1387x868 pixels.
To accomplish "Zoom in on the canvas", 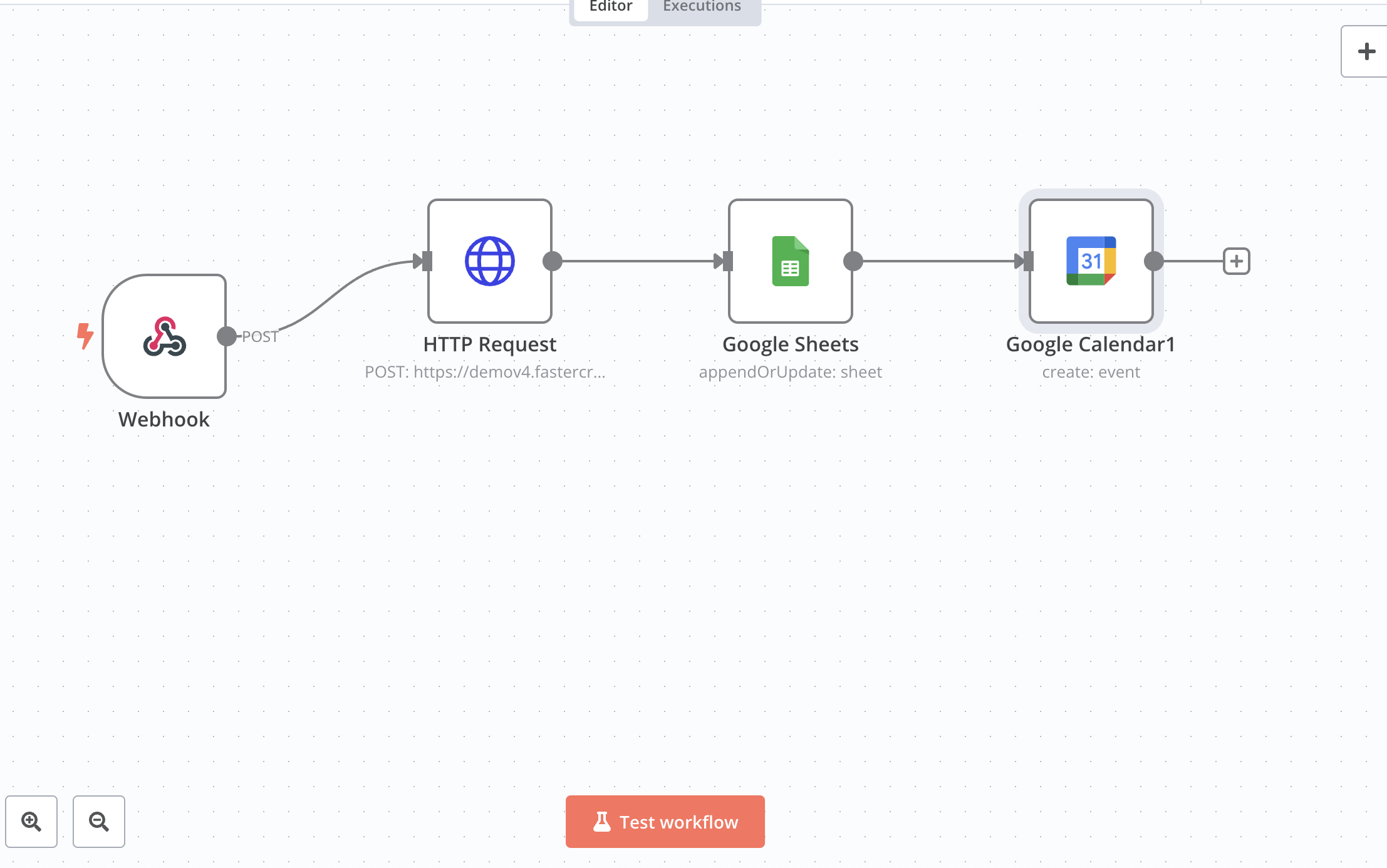I will 31,821.
